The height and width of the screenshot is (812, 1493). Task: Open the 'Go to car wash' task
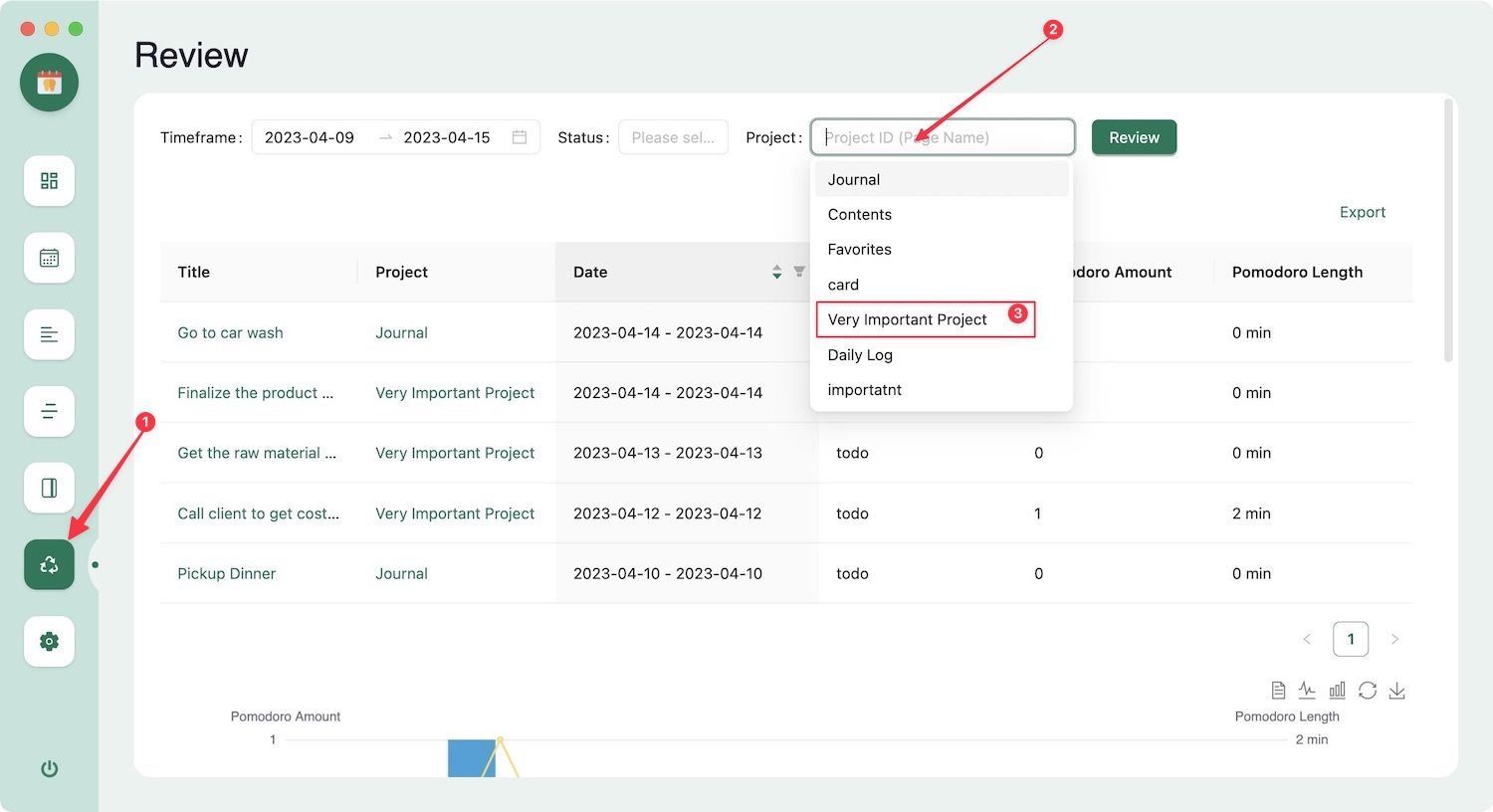tap(230, 332)
